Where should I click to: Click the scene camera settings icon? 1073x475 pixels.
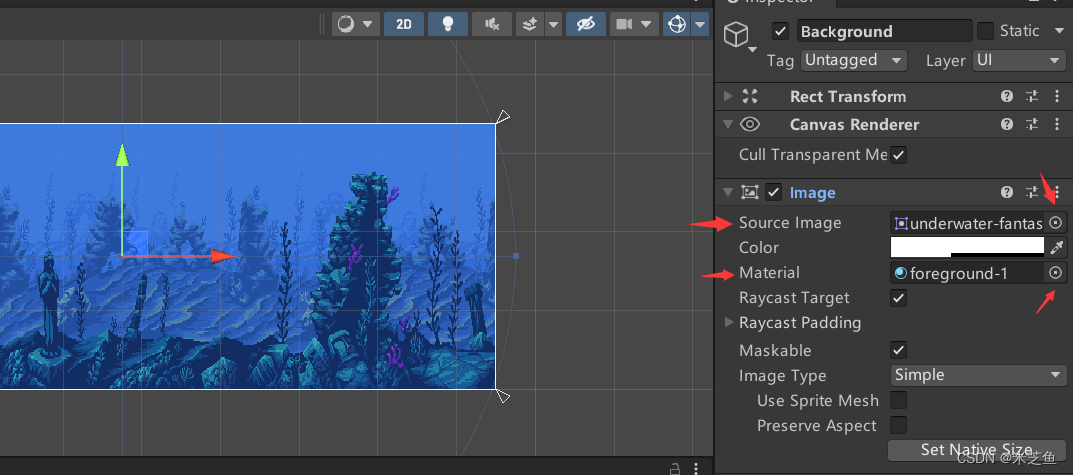point(623,24)
